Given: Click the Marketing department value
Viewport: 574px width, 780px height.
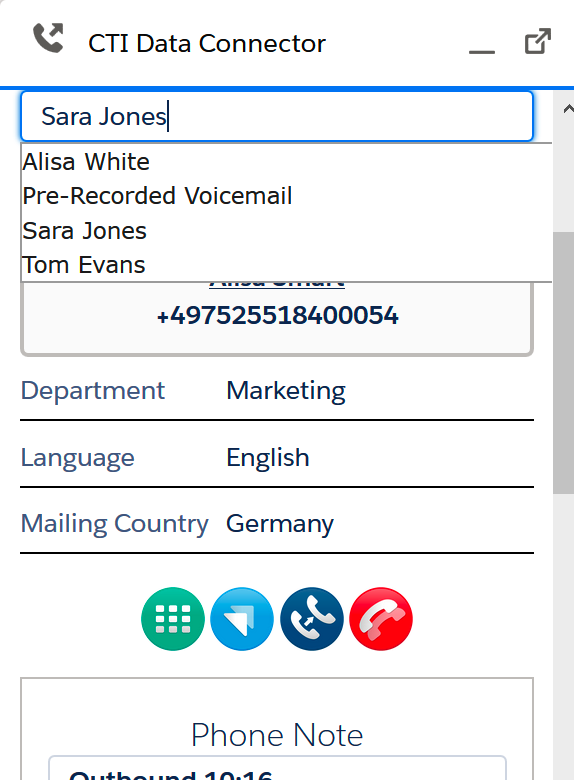Looking at the screenshot, I should click(x=286, y=391).
